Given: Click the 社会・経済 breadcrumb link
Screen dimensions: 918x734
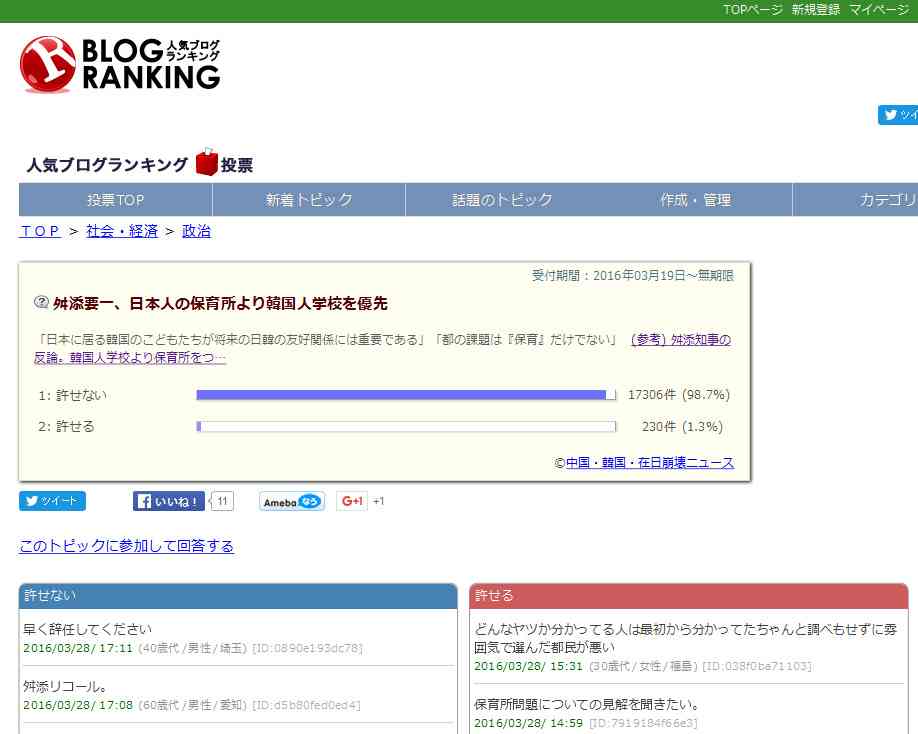Looking at the screenshot, I should point(122,231).
